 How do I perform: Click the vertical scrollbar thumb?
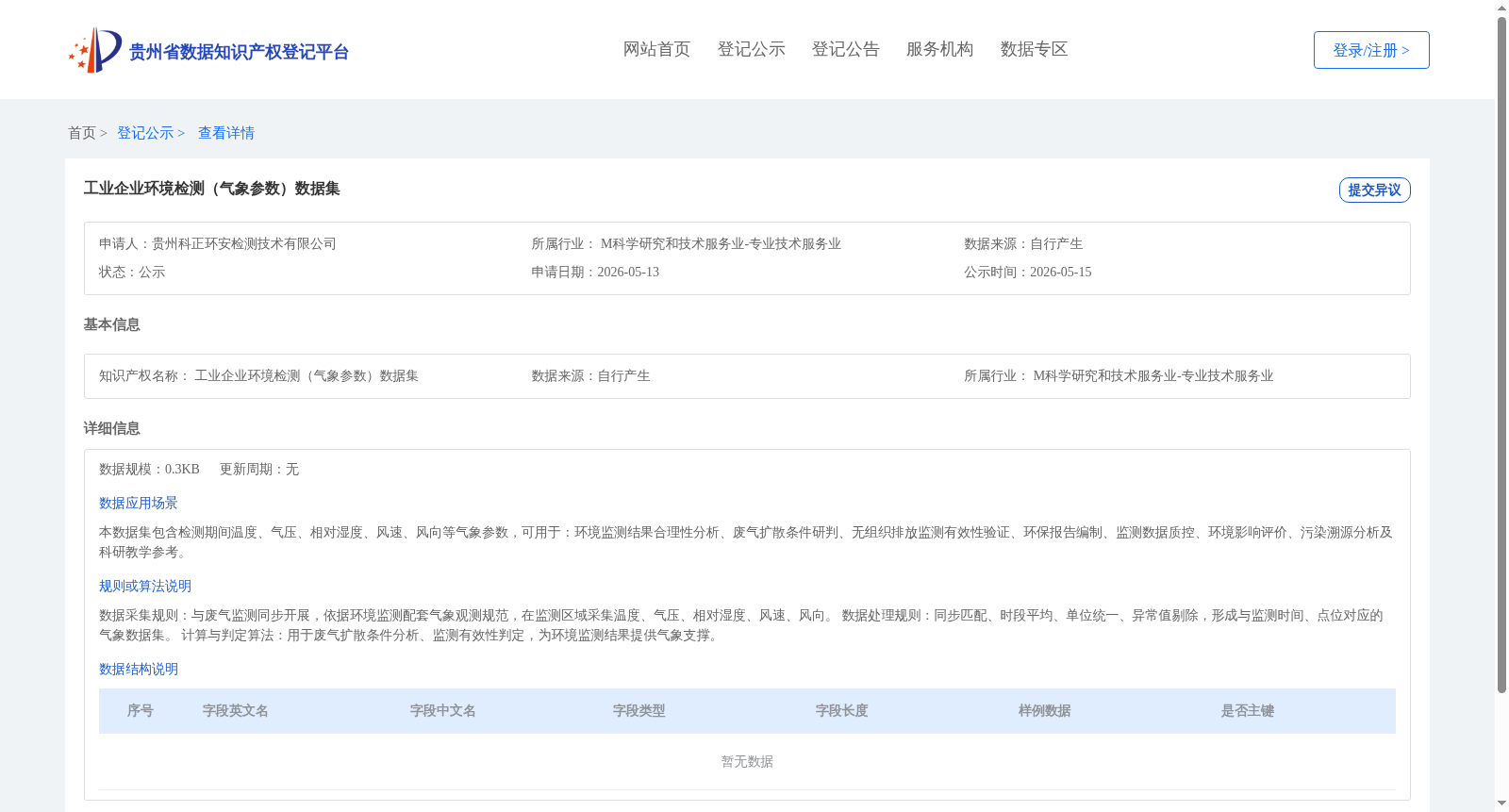[1501, 355]
